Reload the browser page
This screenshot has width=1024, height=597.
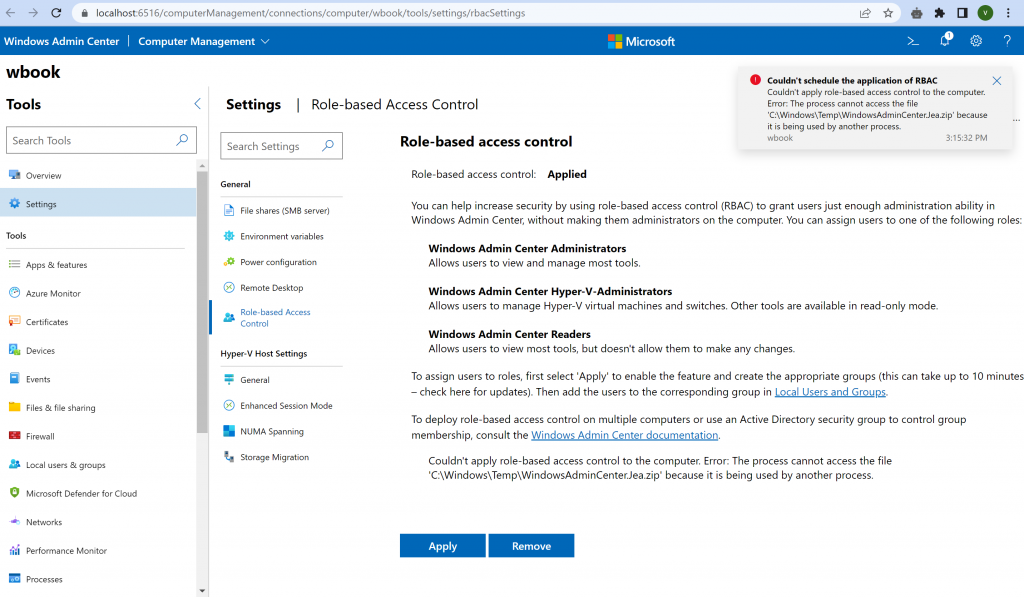click(x=56, y=12)
